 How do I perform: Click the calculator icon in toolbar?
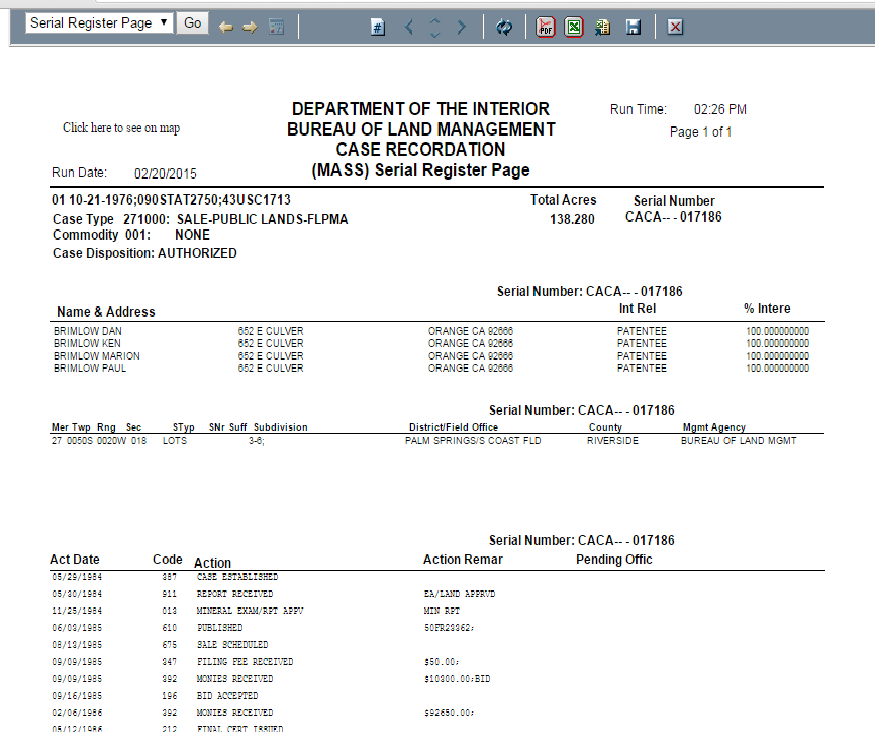(x=277, y=27)
